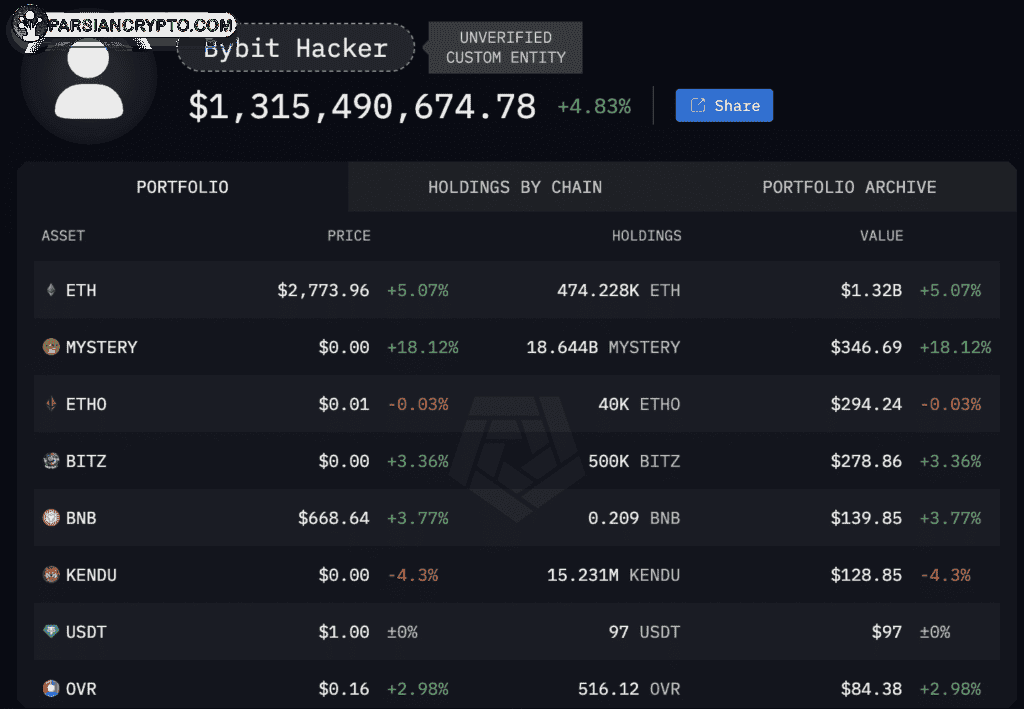Click the $278.86 BITZ value

[866, 461]
